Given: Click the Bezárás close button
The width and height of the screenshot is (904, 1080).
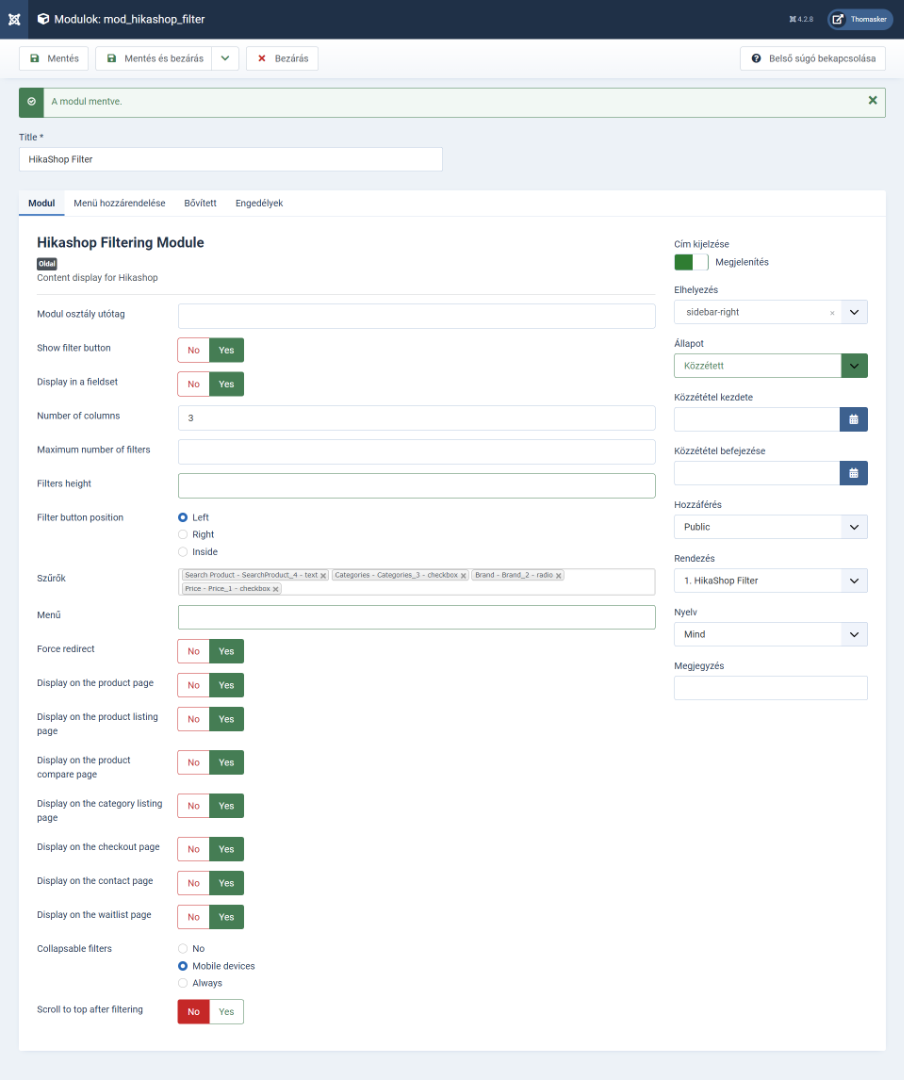Looking at the screenshot, I should 282,59.
